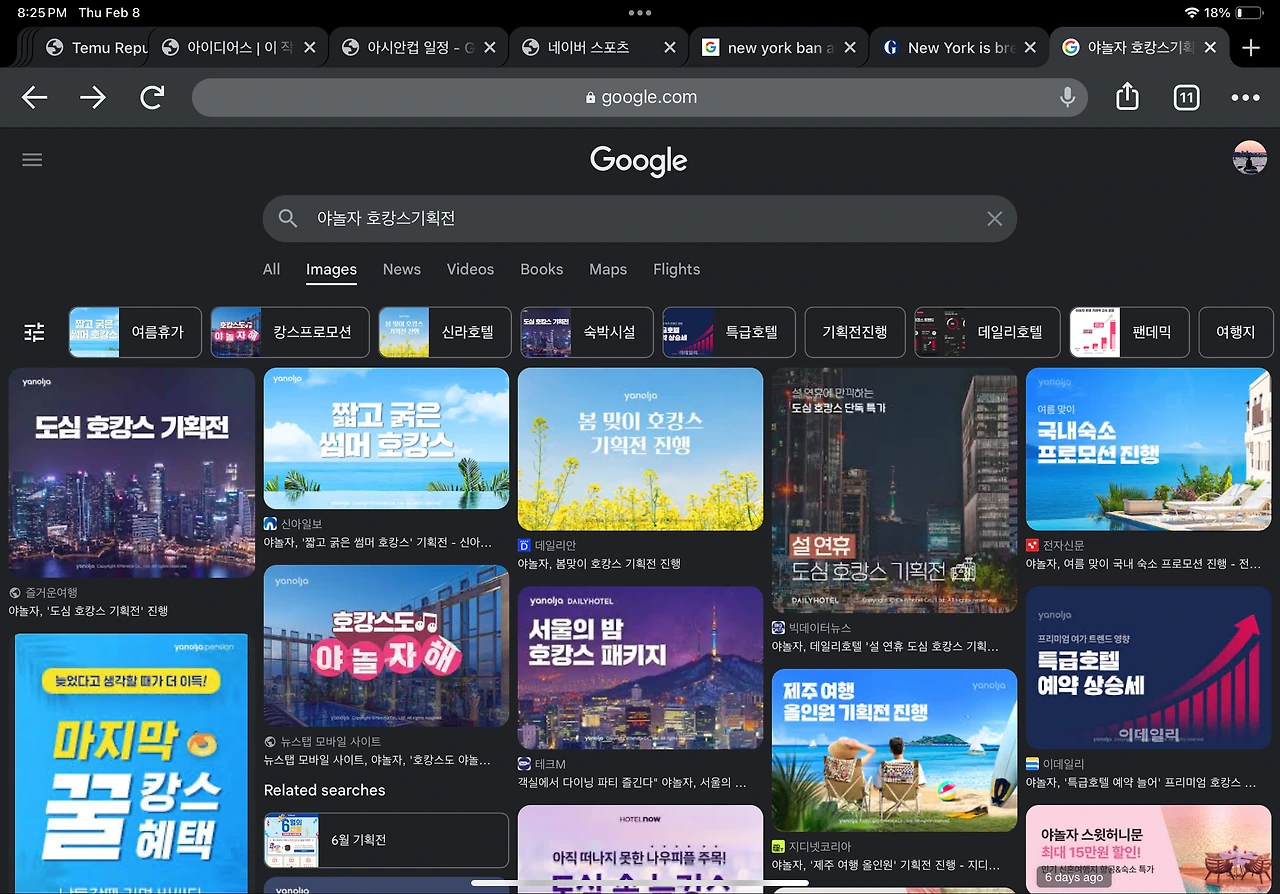Filter images by 여름휴가 chip
The width and height of the screenshot is (1280, 894).
click(135, 332)
